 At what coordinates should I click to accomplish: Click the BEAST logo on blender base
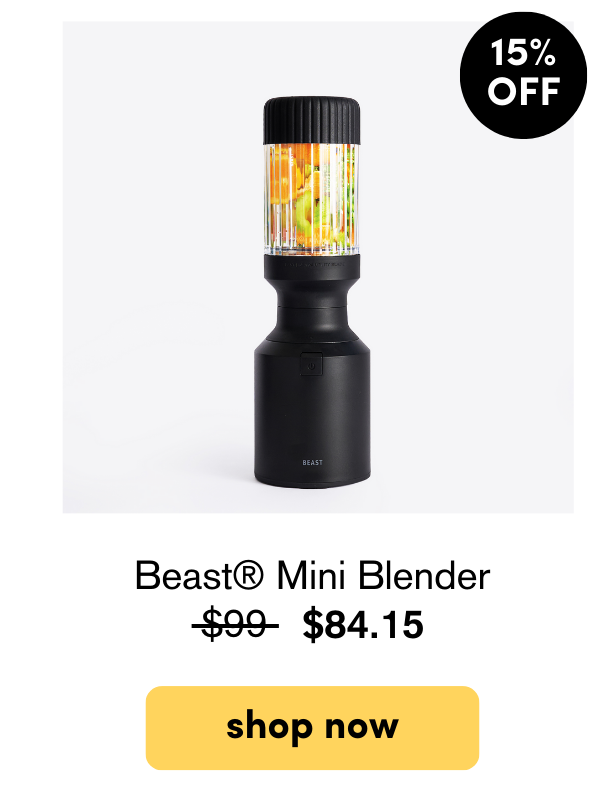tap(312, 462)
